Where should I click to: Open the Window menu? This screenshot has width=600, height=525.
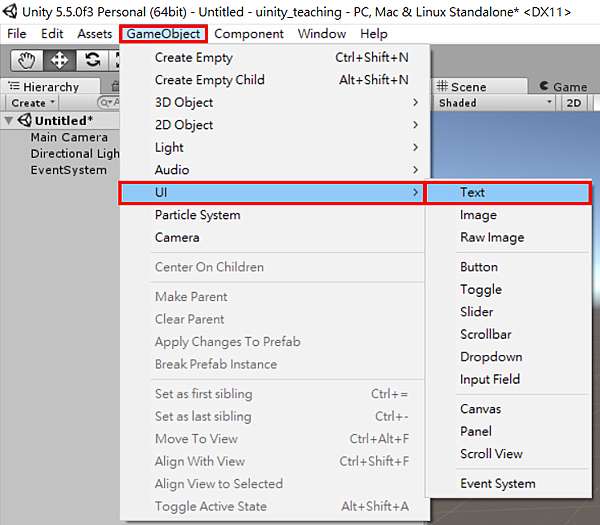pos(322,34)
